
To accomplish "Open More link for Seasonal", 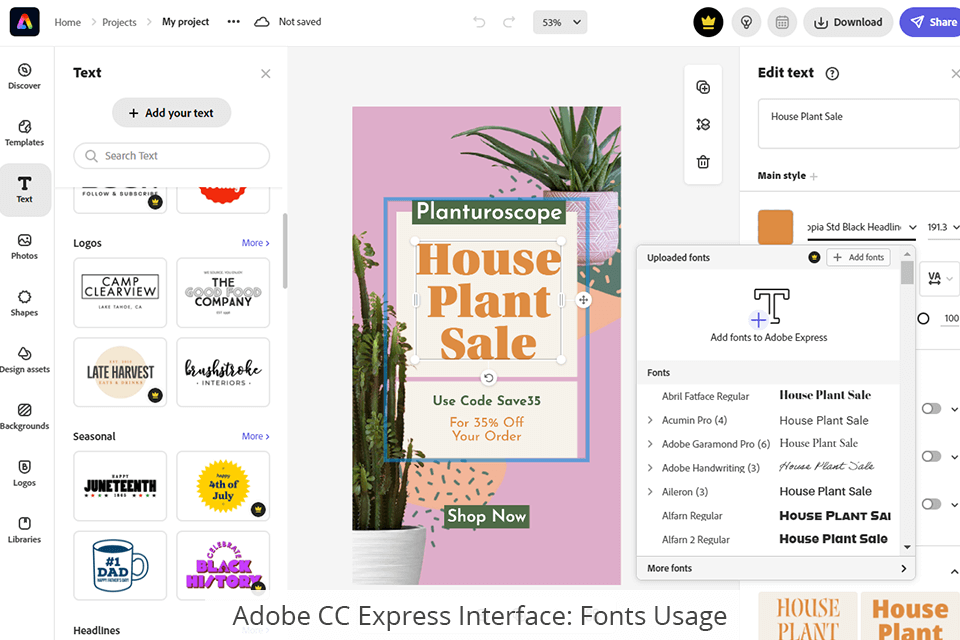I will 255,436.
